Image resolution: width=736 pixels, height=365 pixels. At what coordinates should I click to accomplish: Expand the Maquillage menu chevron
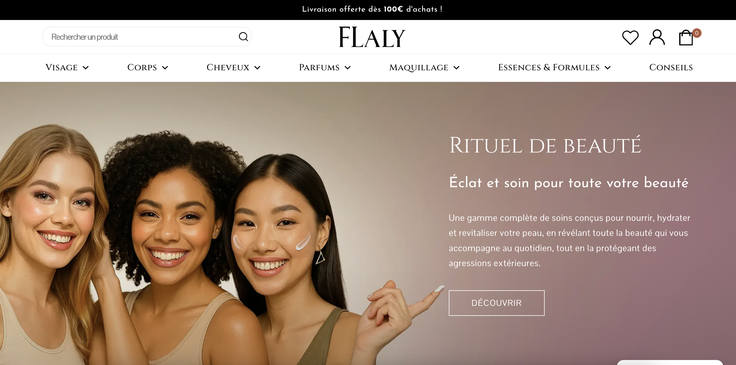point(456,68)
